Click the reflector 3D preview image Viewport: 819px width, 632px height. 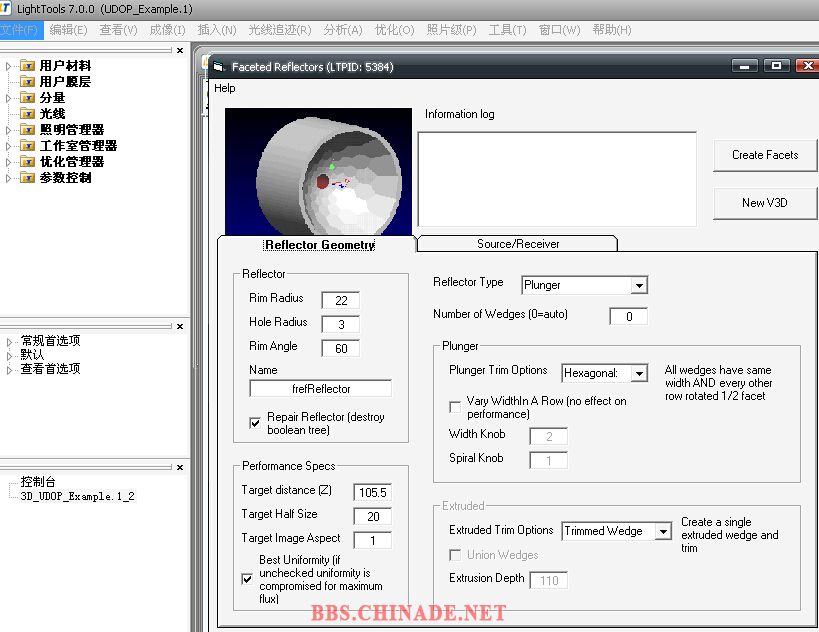(x=318, y=171)
